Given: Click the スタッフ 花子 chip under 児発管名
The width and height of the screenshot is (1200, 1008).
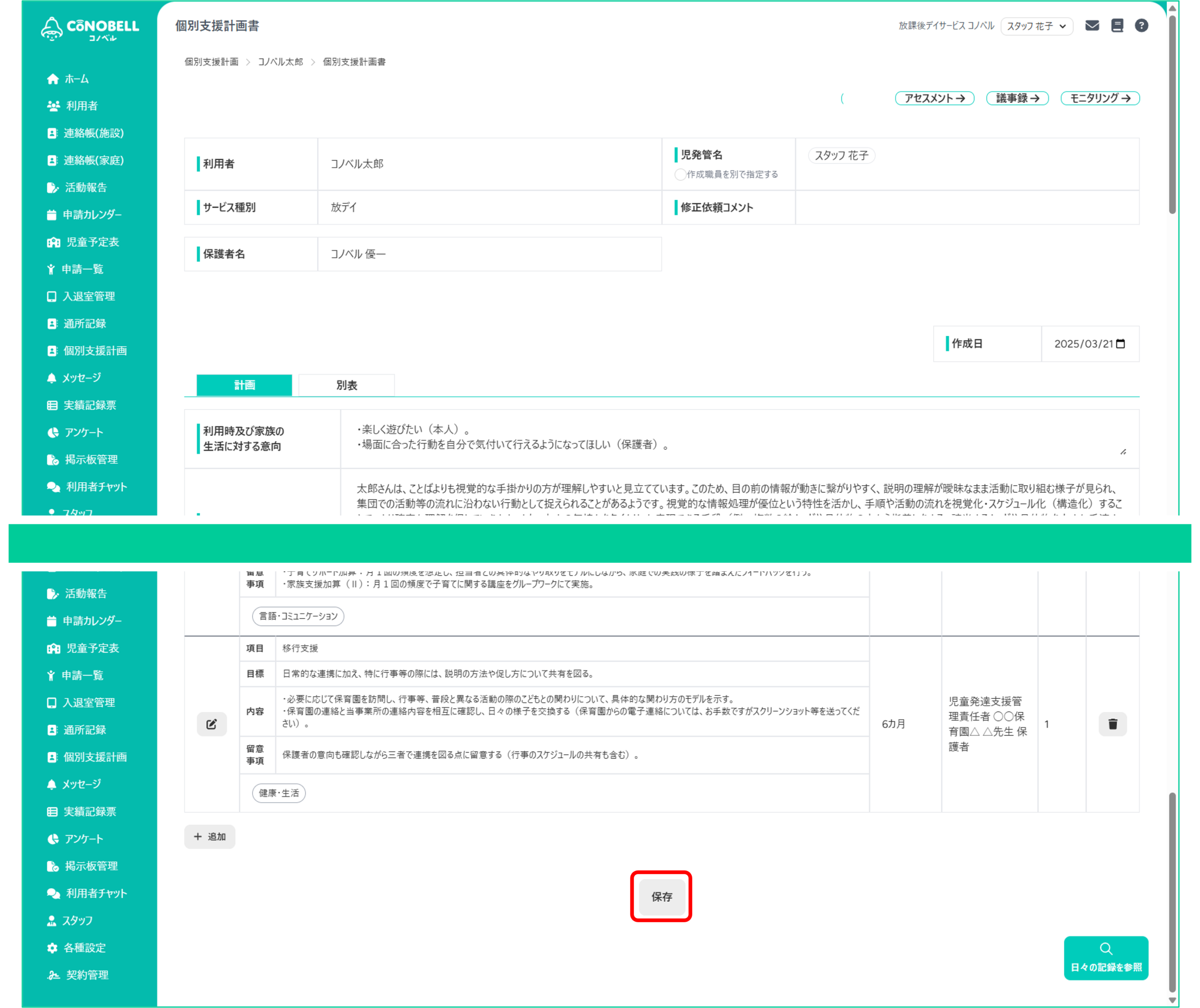Looking at the screenshot, I should [x=841, y=156].
